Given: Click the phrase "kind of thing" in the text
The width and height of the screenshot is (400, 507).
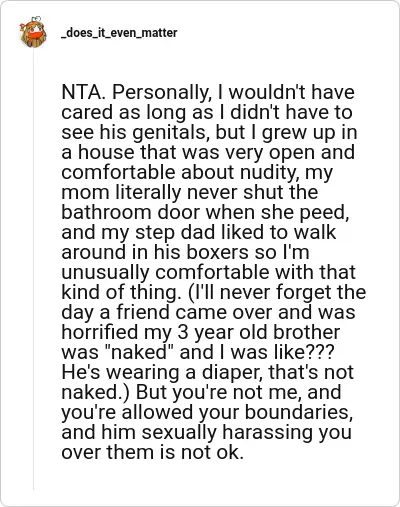Looking at the screenshot, I should pos(120,293).
